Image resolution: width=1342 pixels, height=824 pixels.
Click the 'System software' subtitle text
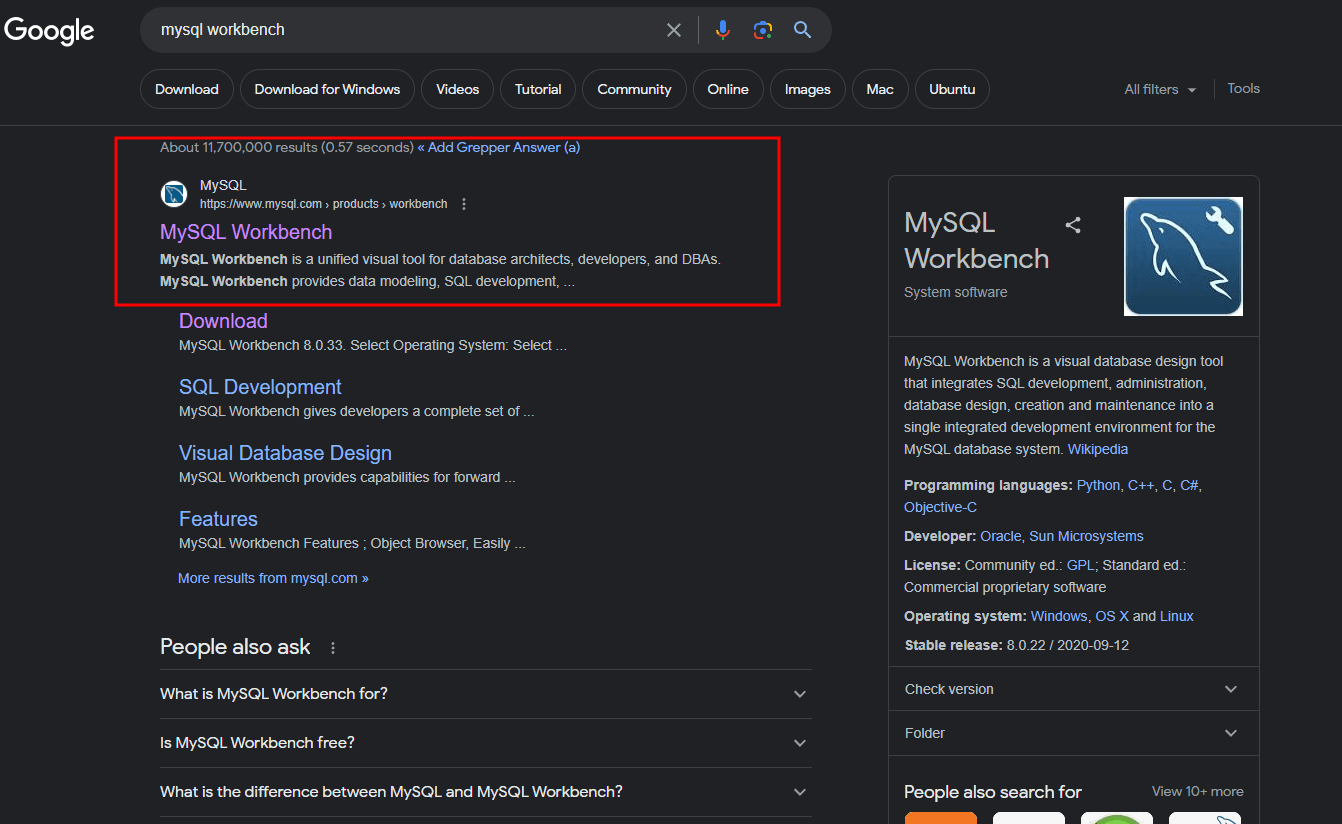(956, 292)
